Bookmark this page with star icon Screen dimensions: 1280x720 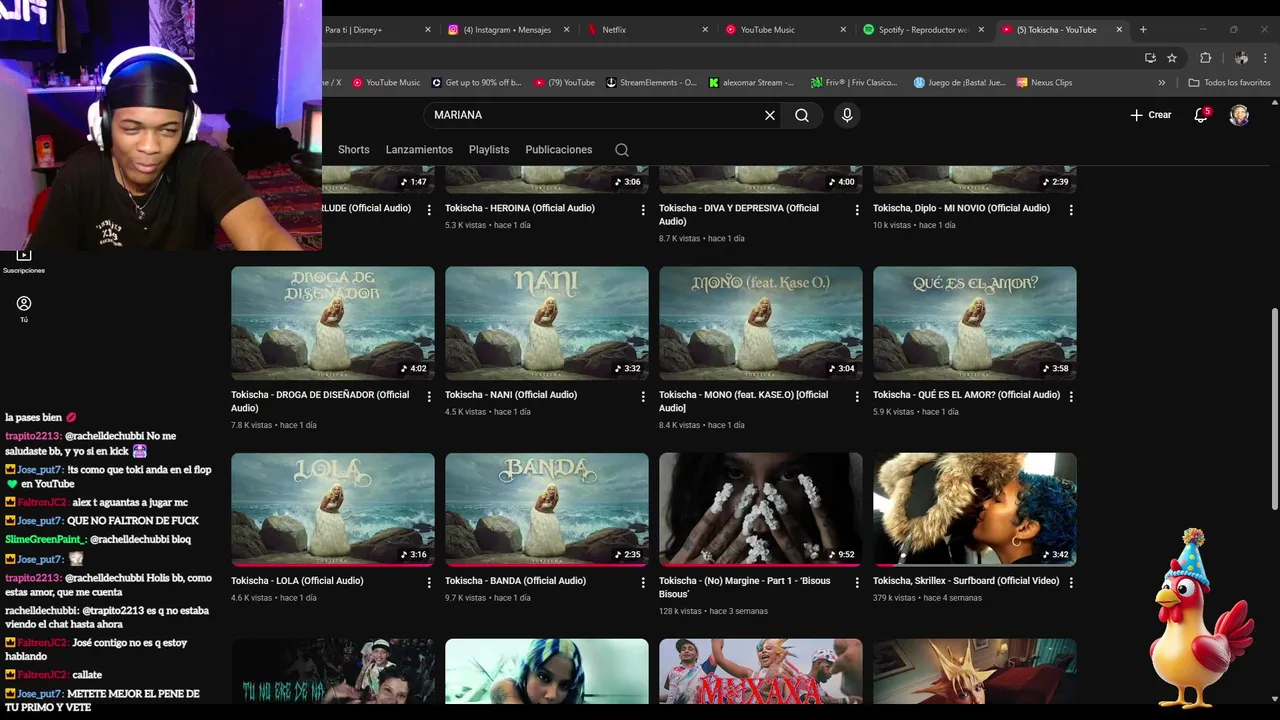pos(1172,58)
